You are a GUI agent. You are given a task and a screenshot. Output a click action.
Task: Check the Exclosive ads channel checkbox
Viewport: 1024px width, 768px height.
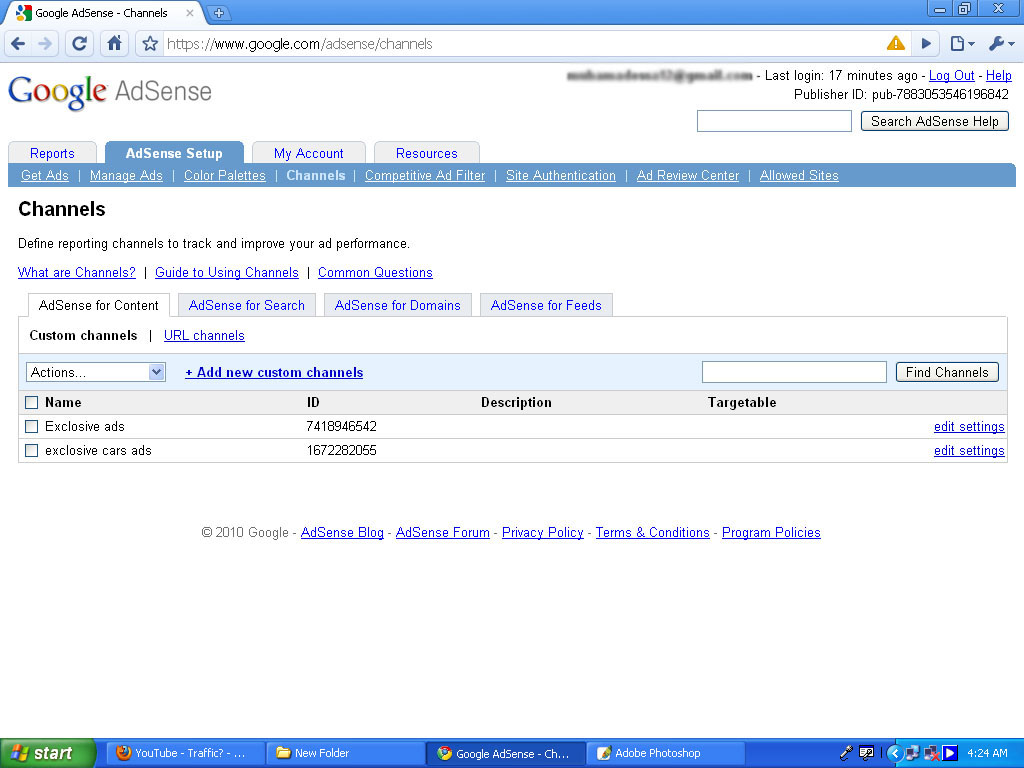tap(31, 426)
